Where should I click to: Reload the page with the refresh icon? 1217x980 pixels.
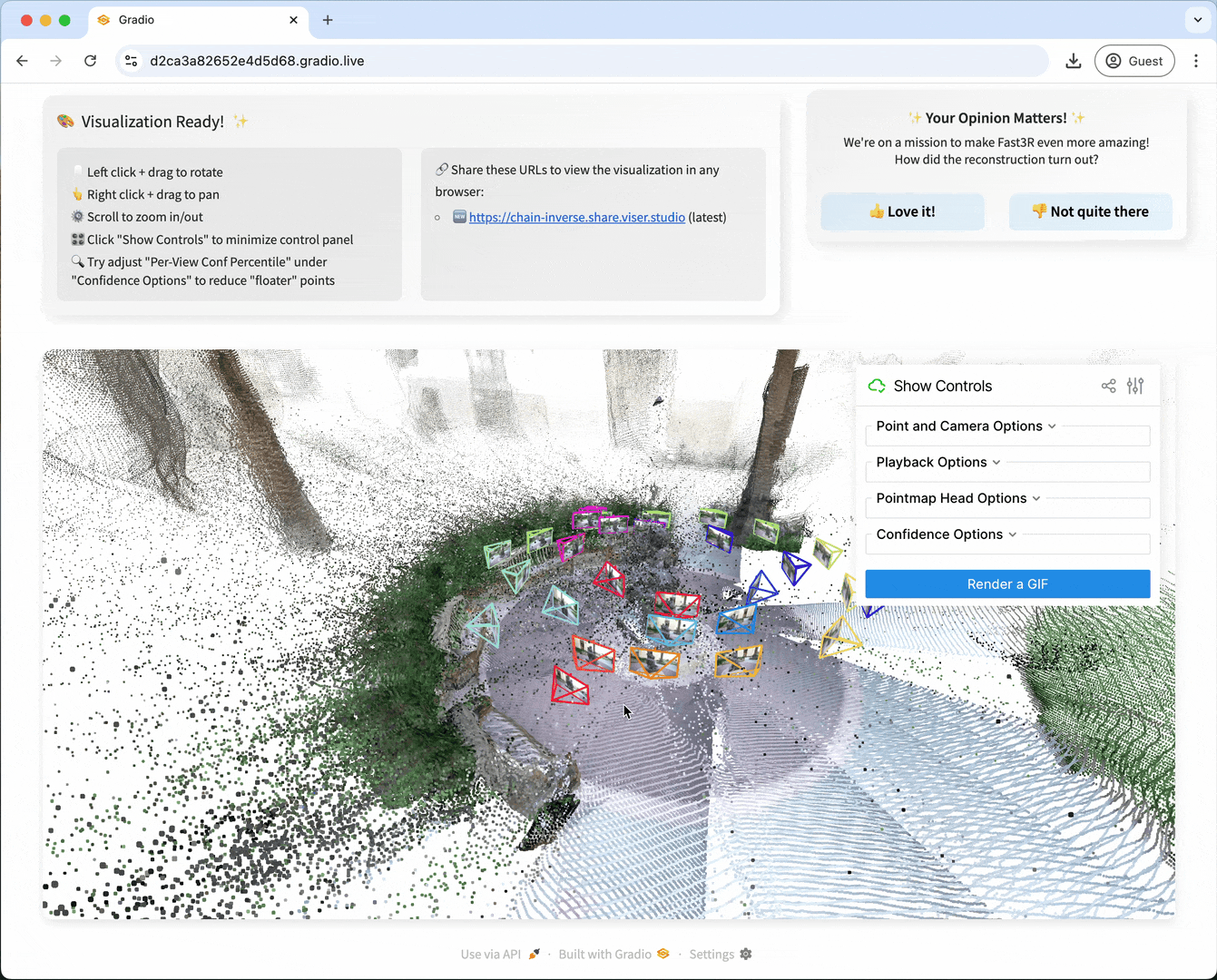90,61
